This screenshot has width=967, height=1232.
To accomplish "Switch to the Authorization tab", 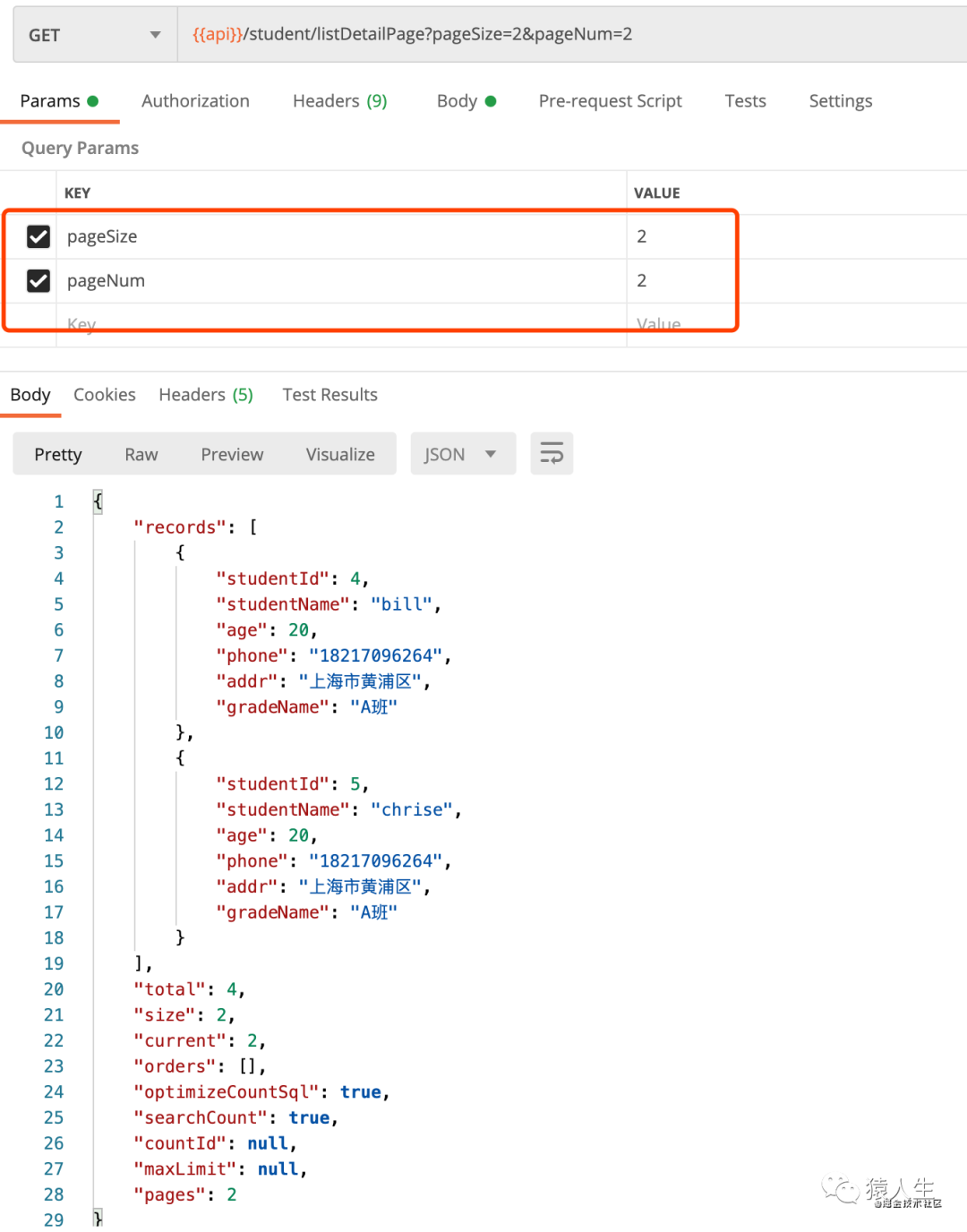I will (x=195, y=101).
